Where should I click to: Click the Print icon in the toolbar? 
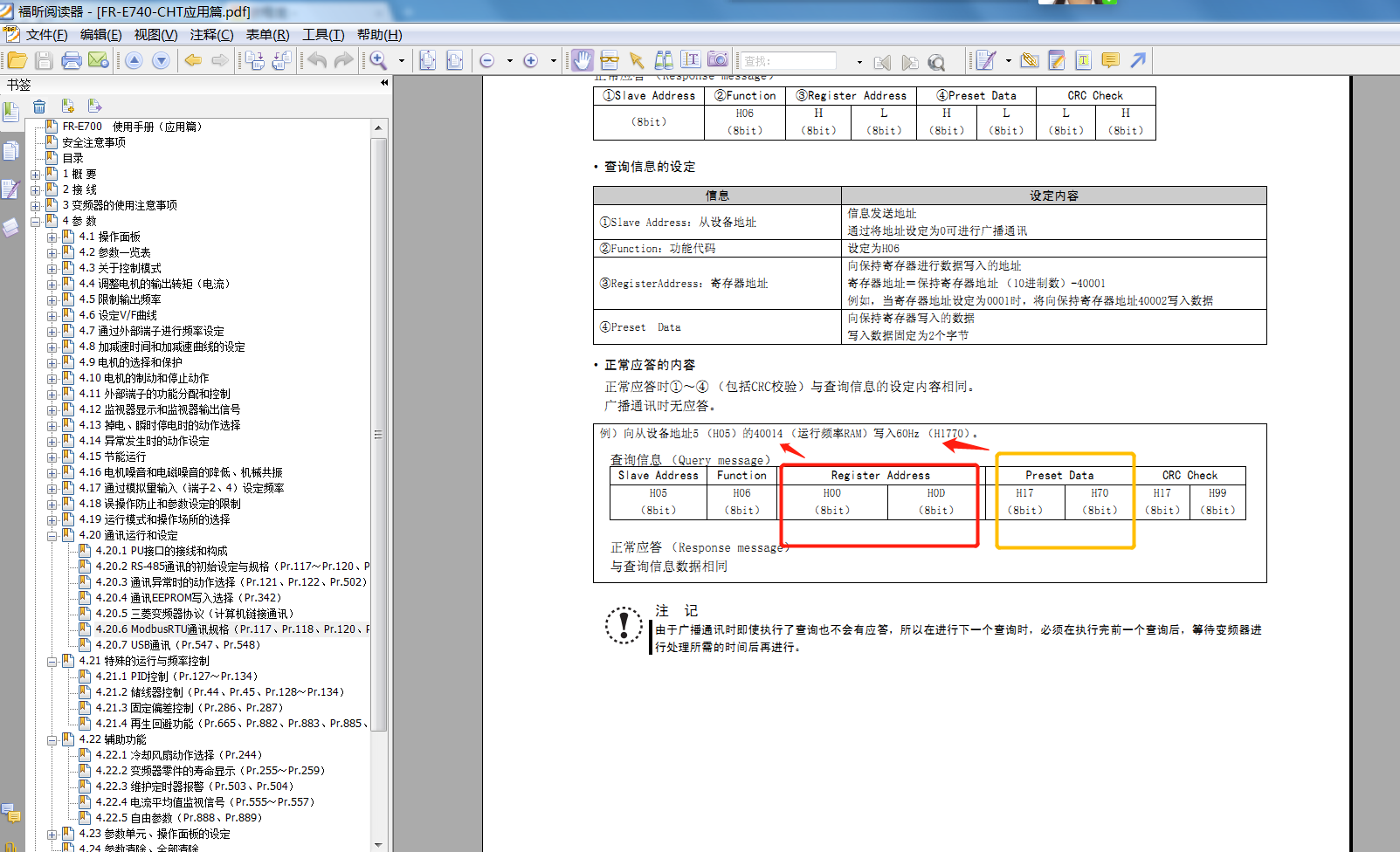72,60
